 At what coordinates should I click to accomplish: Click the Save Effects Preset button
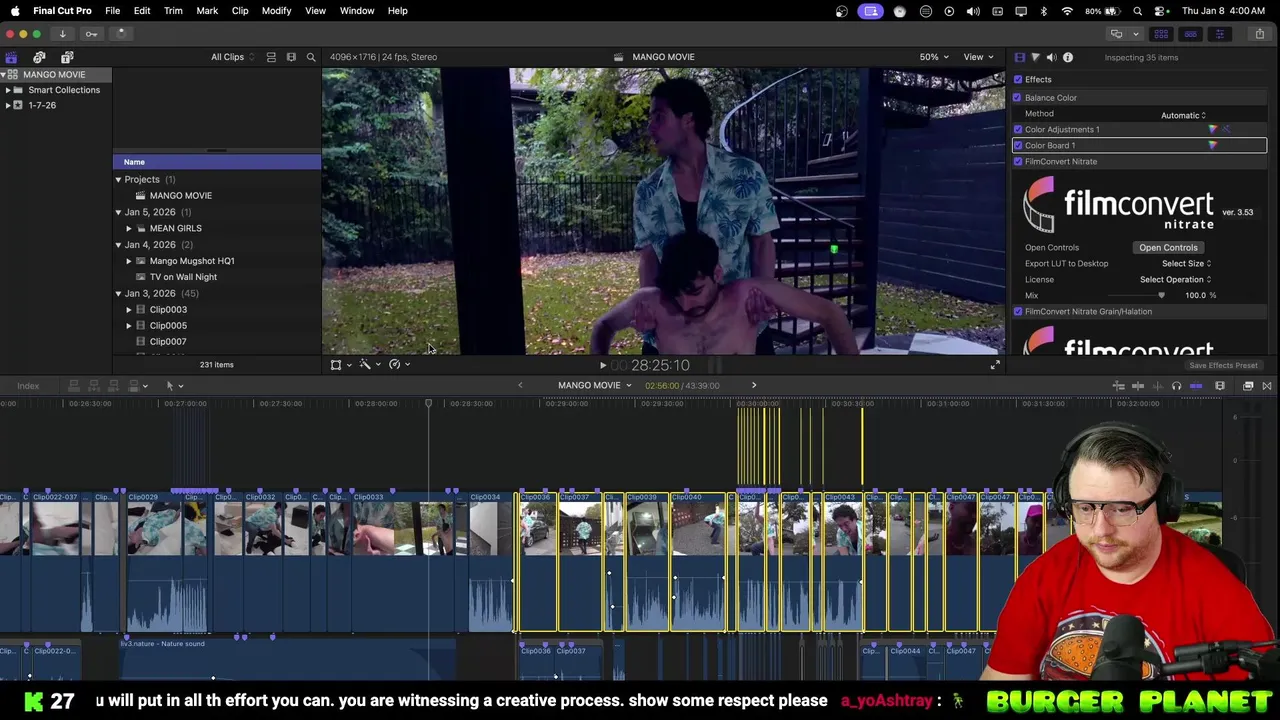pos(1224,365)
